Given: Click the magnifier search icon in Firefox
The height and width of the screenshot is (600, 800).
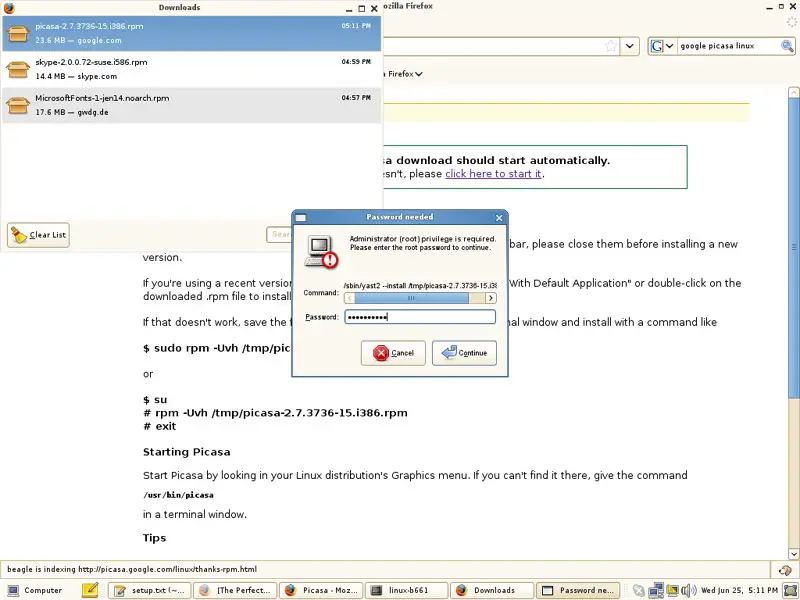Looking at the screenshot, I should point(787,46).
